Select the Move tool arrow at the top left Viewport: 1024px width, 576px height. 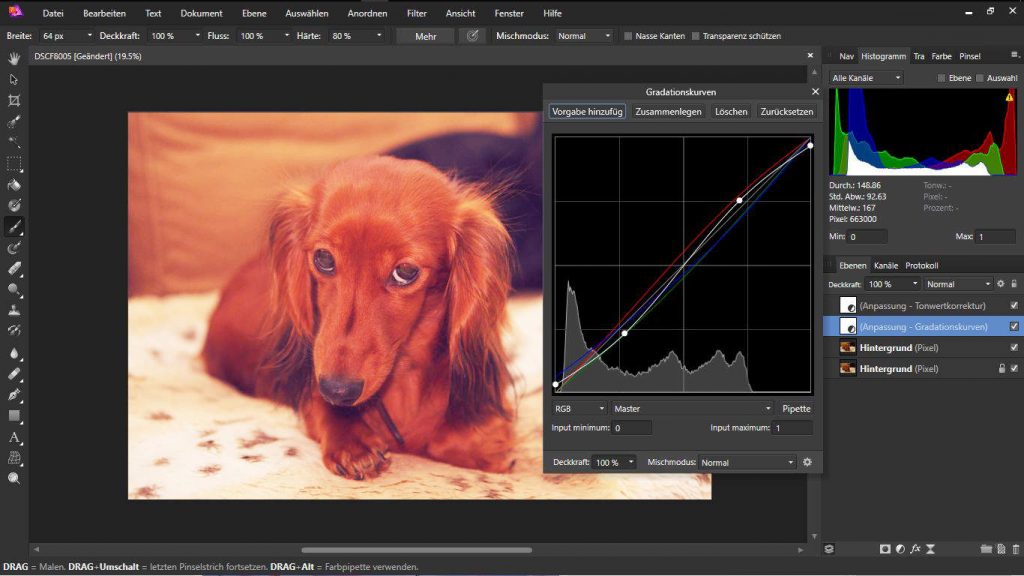pyautogui.click(x=13, y=78)
